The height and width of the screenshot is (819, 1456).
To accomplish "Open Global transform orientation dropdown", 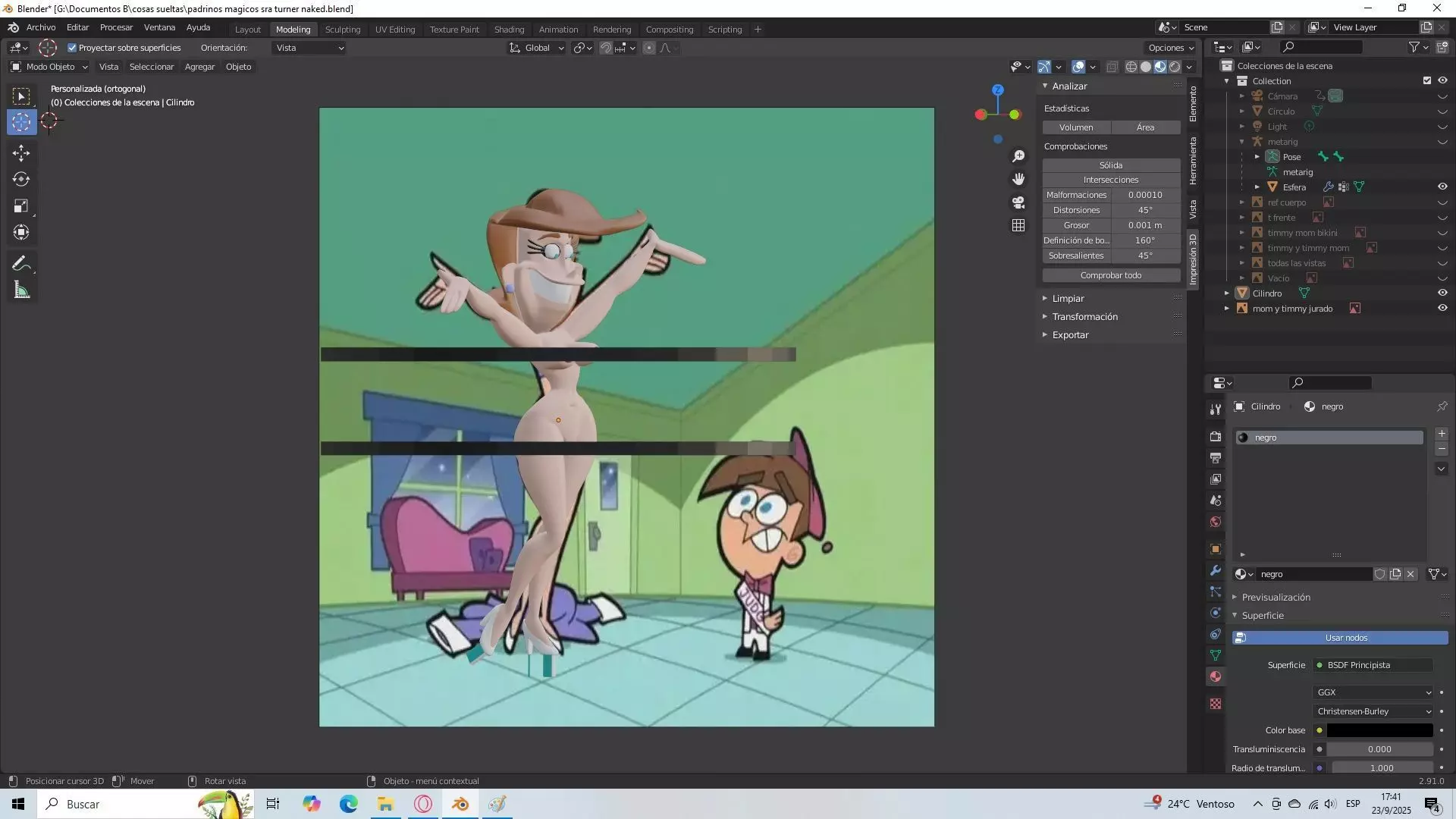I will [536, 48].
